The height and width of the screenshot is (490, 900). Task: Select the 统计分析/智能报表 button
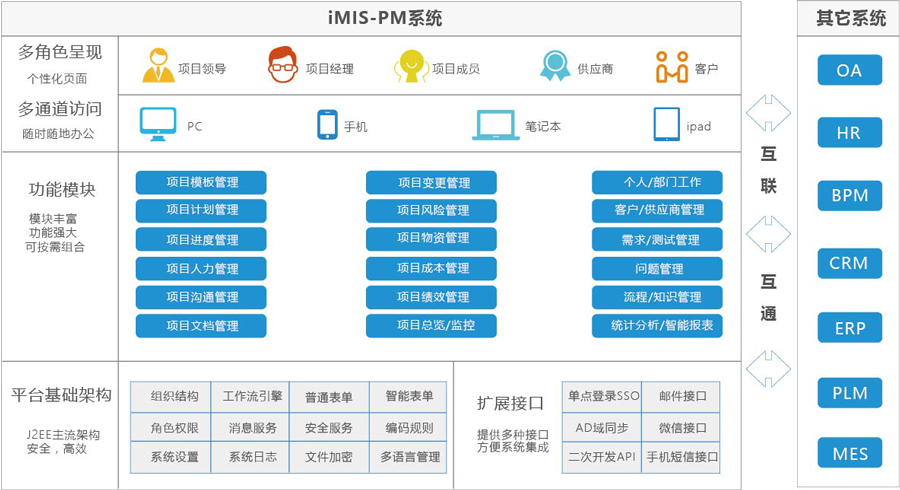(x=657, y=326)
